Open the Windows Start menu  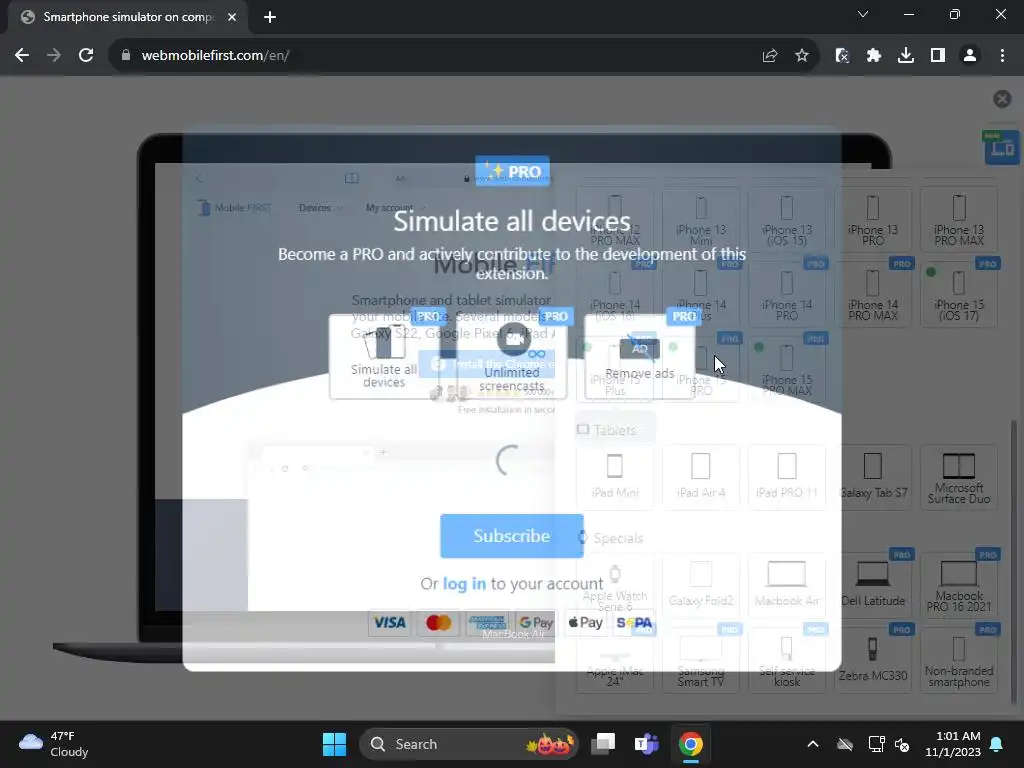point(334,744)
